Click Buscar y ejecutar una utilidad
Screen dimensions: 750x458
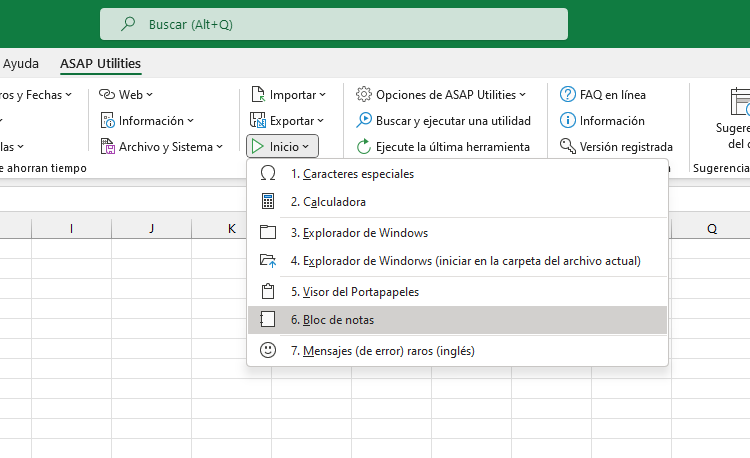tap(443, 121)
